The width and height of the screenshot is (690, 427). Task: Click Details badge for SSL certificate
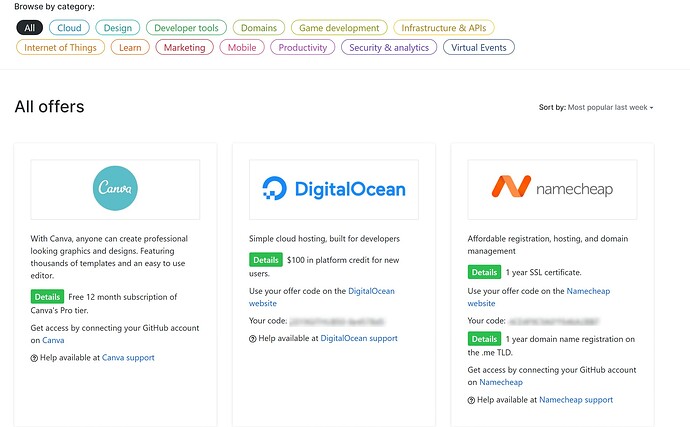coord(484,272)
